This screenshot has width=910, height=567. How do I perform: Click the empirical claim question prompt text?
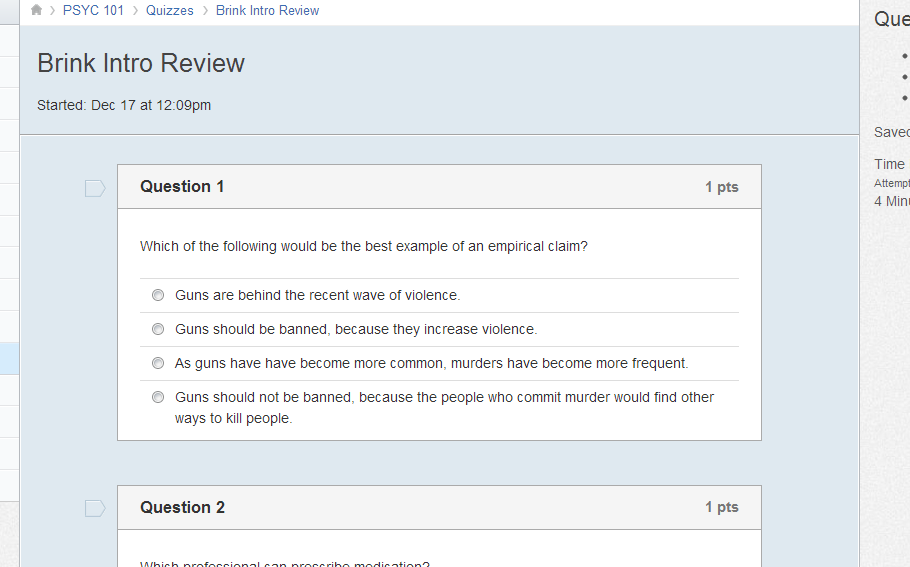coord(363,246)
